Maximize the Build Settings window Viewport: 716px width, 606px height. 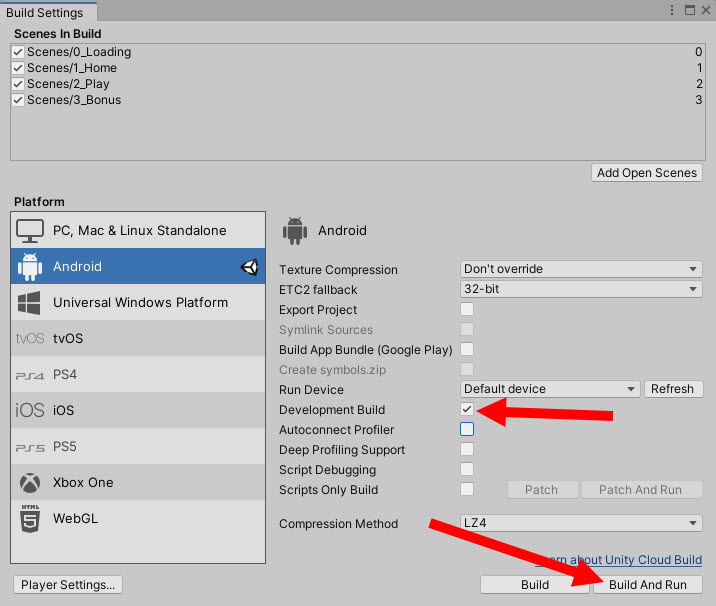(690, 10)
